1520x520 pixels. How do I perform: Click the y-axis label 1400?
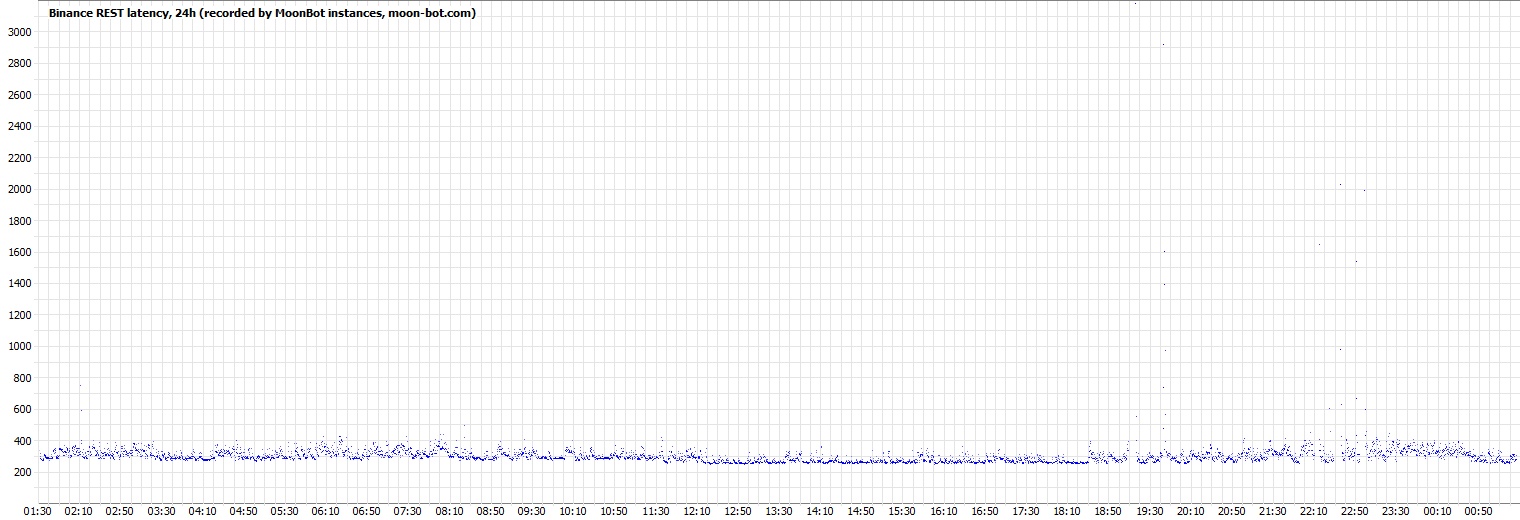pos(19,284)
